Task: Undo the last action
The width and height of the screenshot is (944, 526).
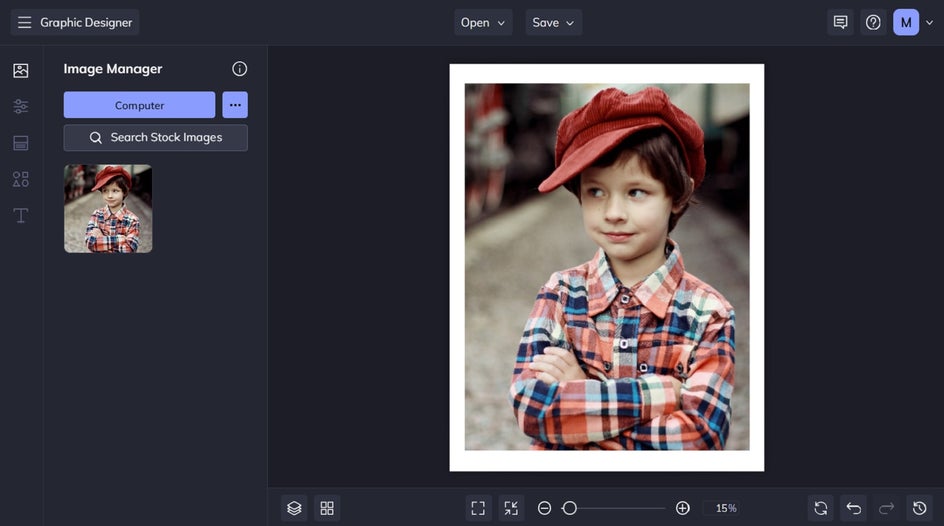Action: pyautogui.click(x=853, y=508)
